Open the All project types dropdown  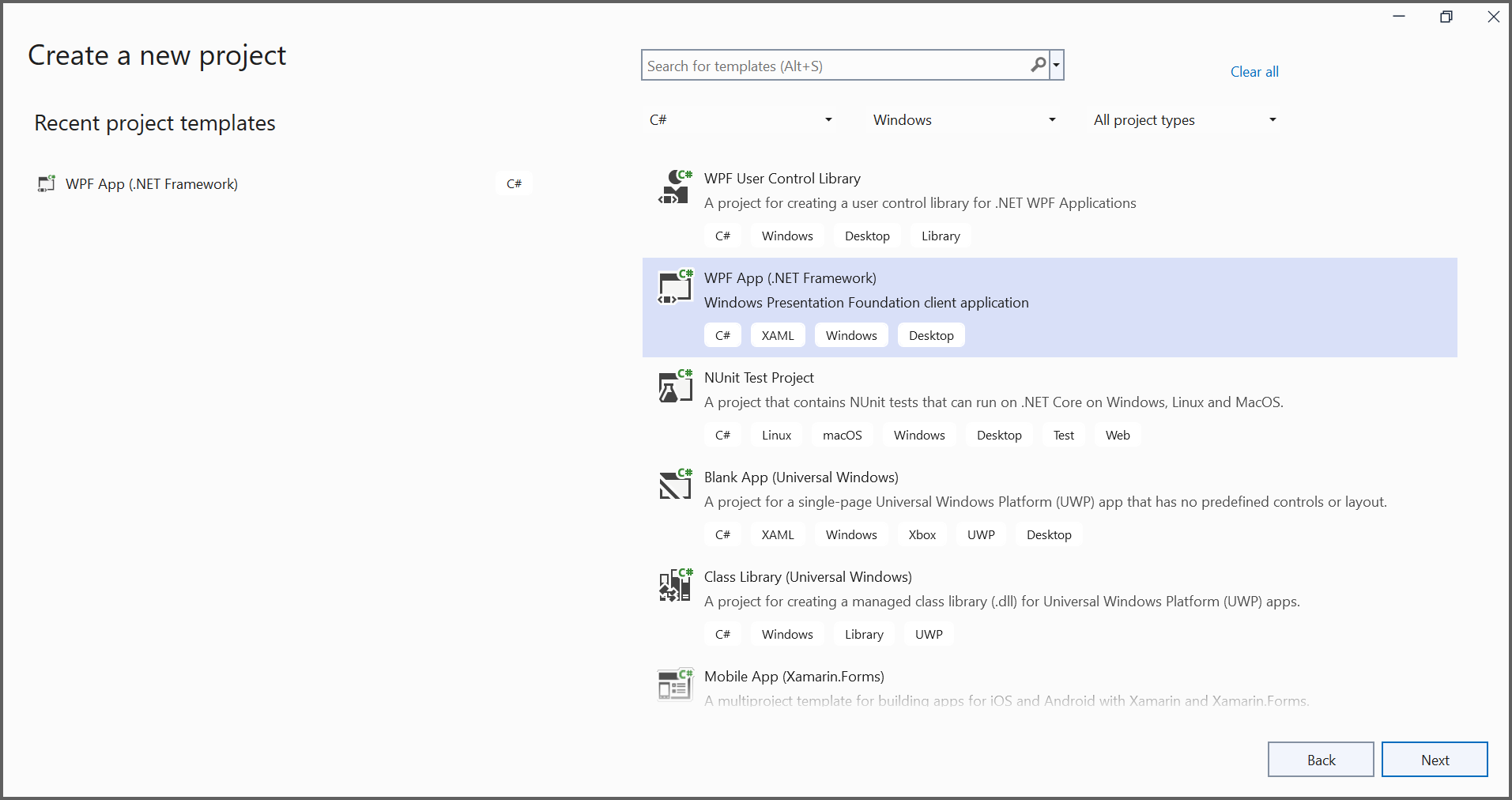click(1185, 119)
